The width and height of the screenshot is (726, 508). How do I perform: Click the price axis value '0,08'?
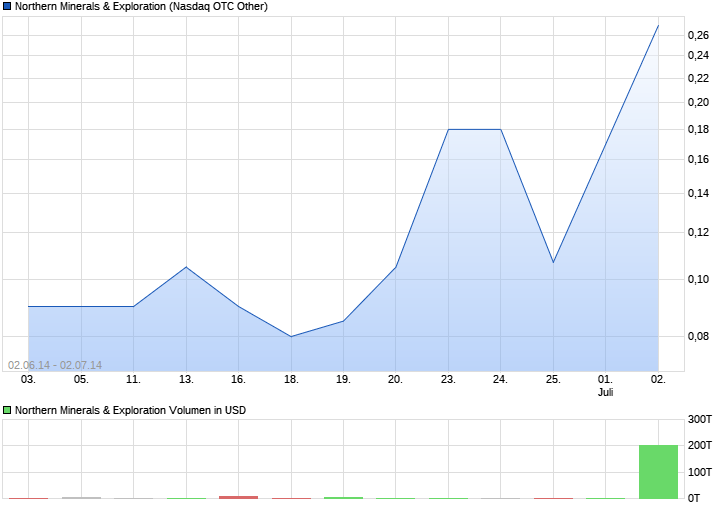pos(698,337)
